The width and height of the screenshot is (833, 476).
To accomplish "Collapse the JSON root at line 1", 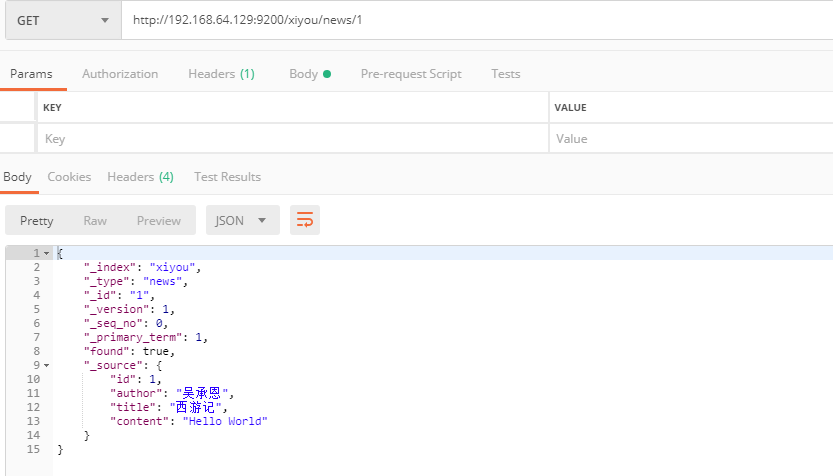I will tap(47, 253).
